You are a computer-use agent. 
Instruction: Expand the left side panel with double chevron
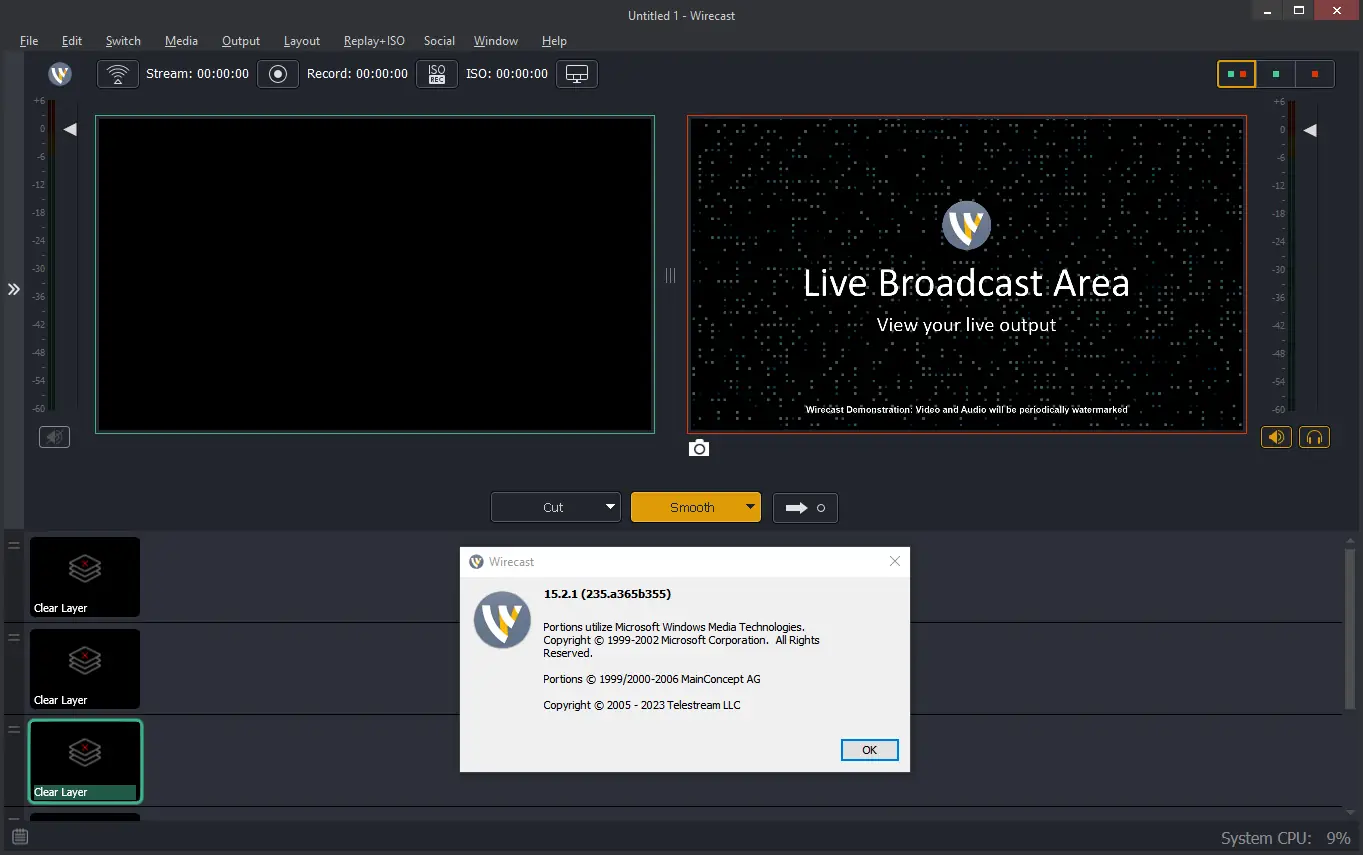coord(14,289)
